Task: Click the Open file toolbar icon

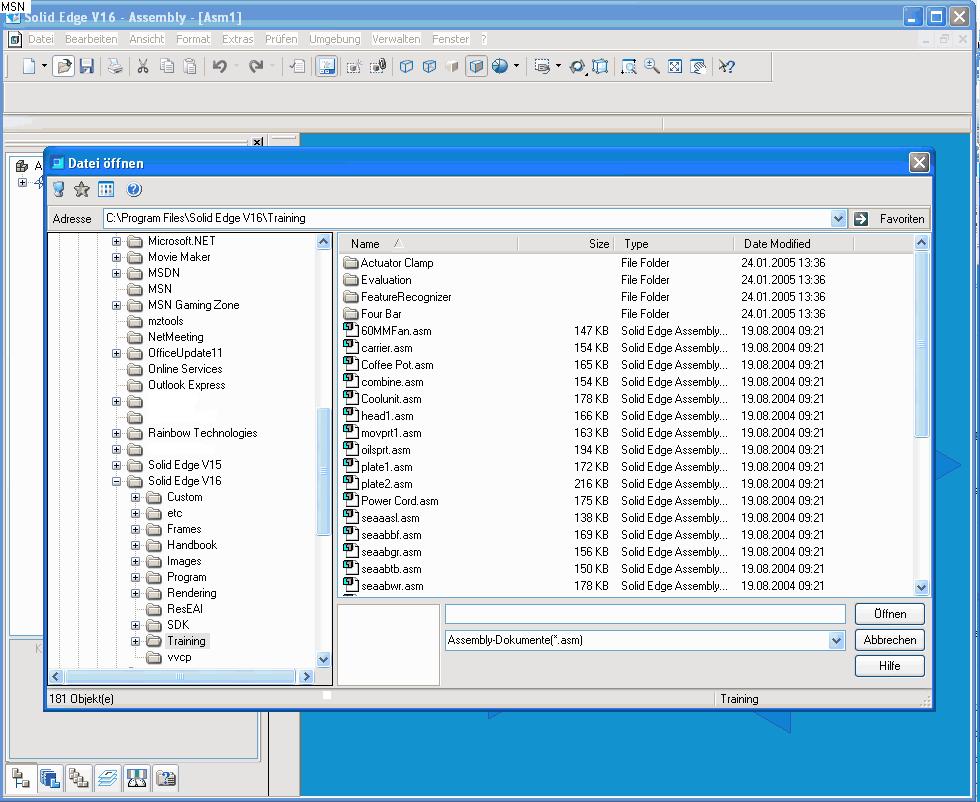Action: click(63, 66)
